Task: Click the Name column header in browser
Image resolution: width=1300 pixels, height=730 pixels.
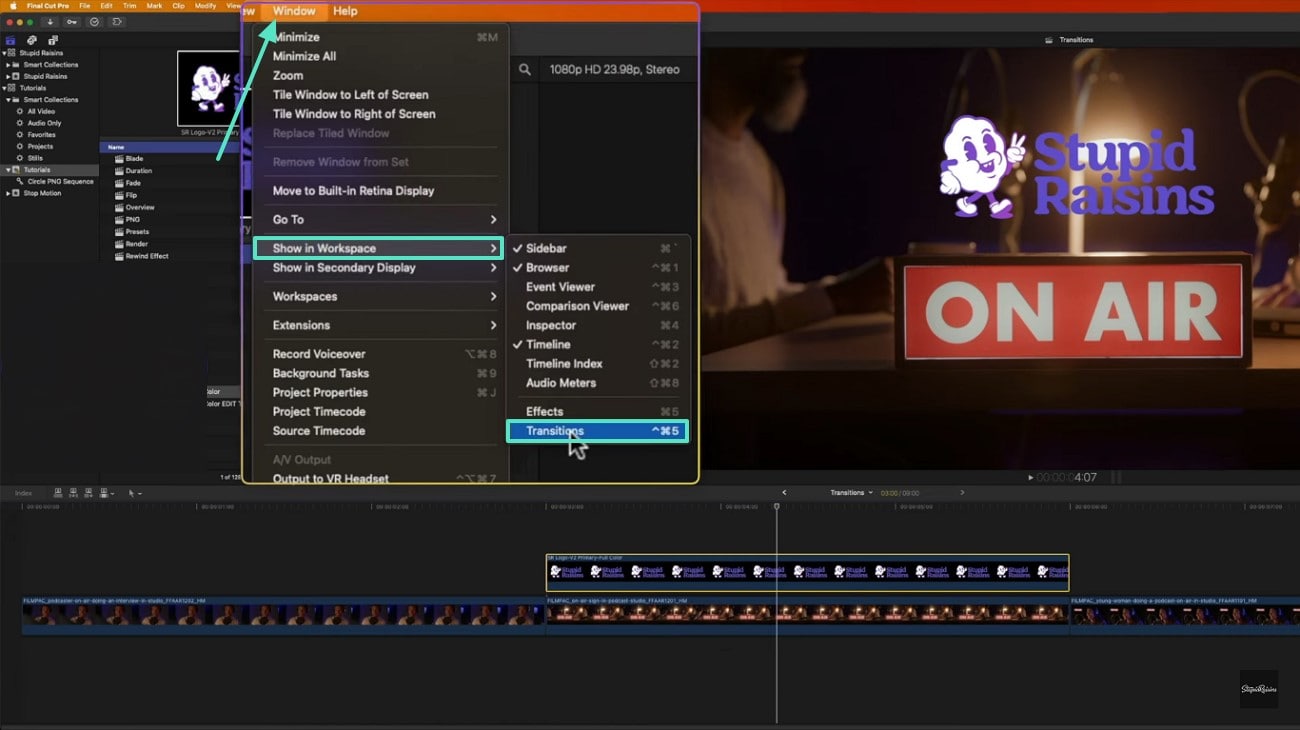Action: tap(116, 147)
